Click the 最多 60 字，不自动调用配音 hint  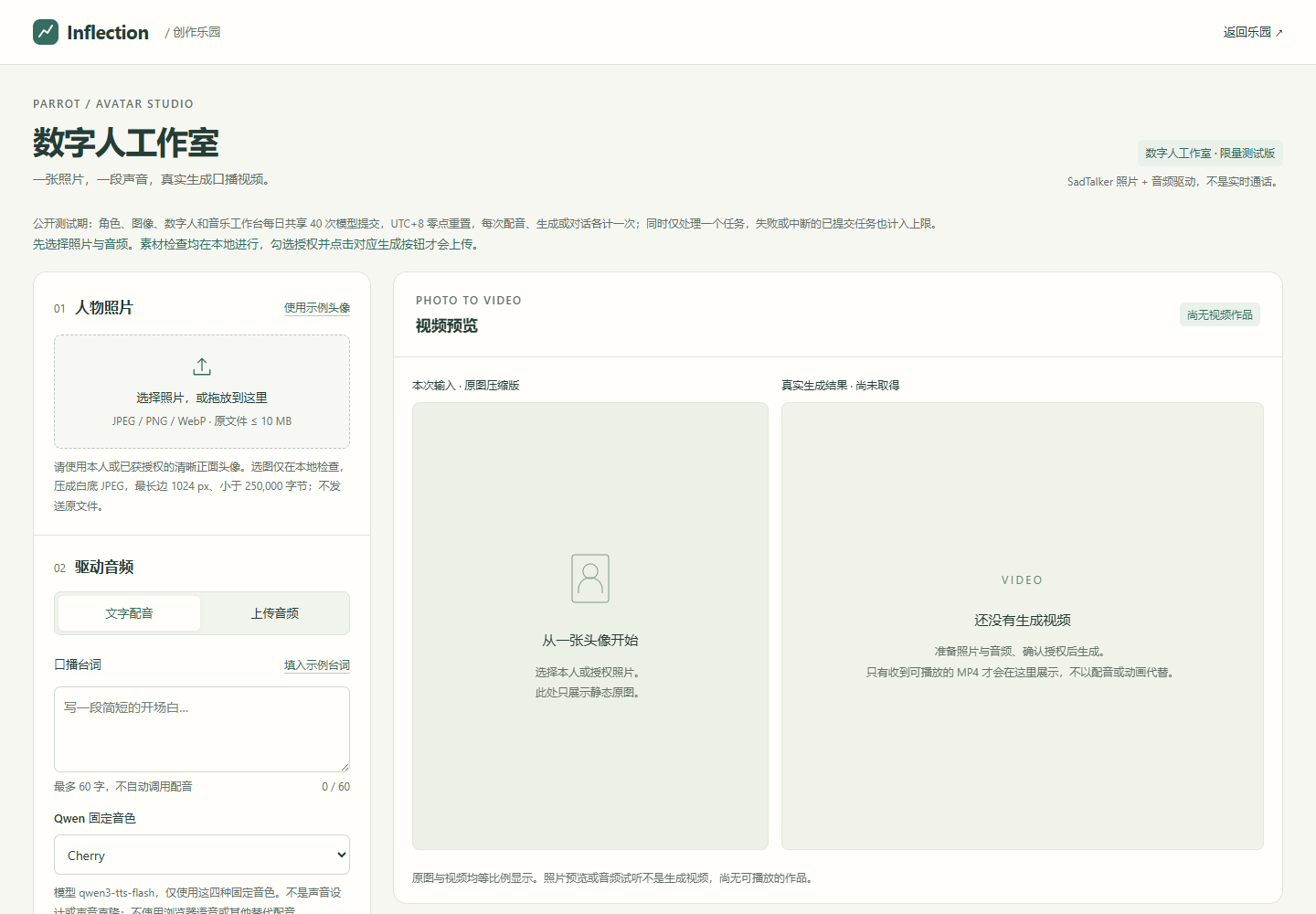[x=123, y=787]
